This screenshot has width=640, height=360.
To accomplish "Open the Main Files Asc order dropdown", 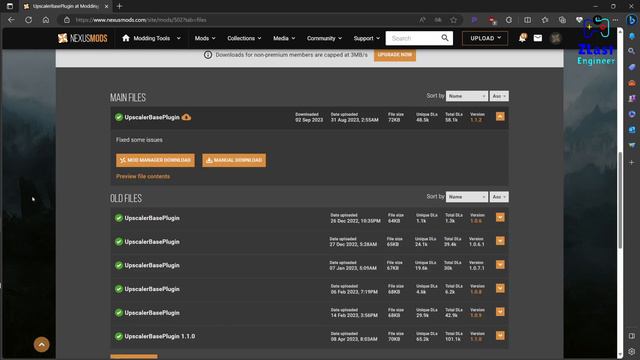I will tap(499, 96).
